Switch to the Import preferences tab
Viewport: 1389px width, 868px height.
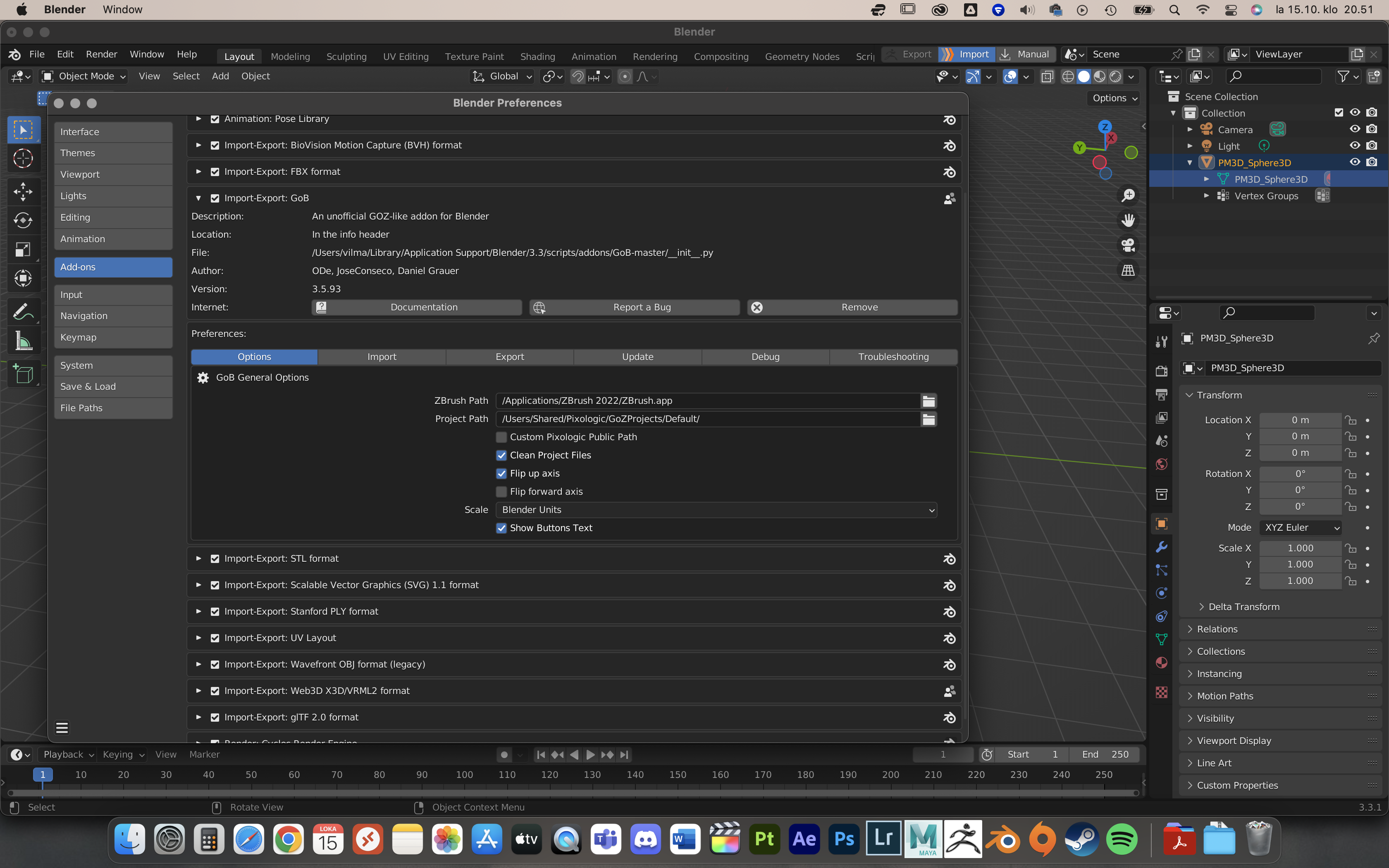382,356
